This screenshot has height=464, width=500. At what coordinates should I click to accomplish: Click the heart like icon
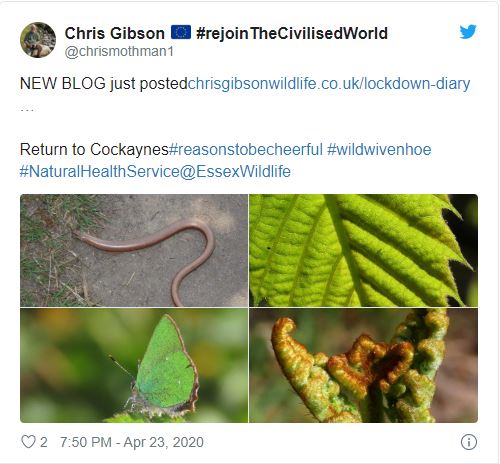click(28, 442)
